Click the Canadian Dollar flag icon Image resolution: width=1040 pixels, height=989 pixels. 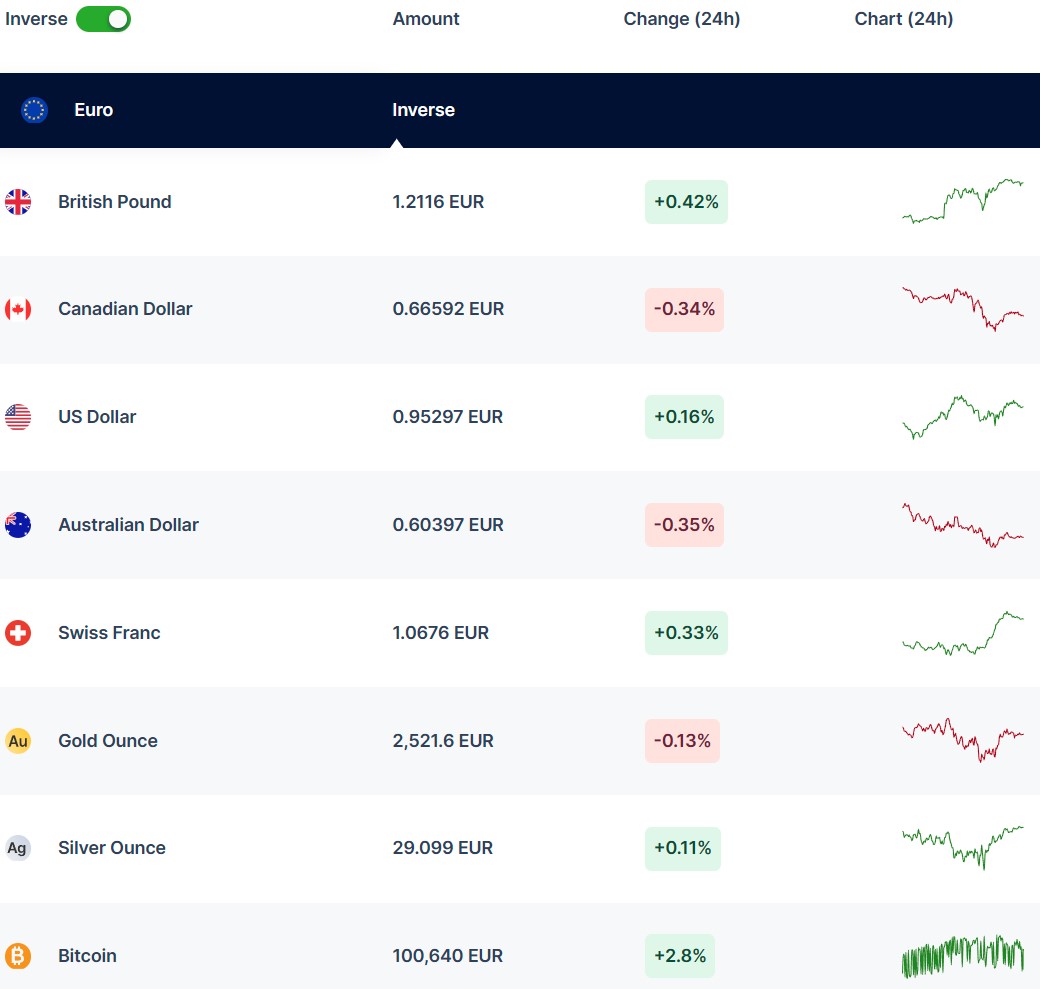click(x=18, y=309)
